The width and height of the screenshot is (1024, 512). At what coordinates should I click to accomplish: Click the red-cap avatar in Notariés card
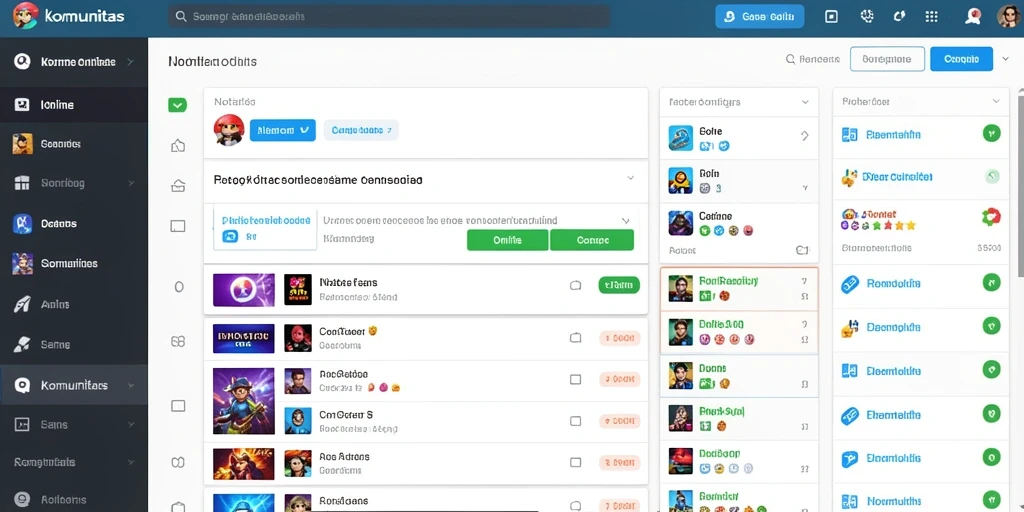tap(229, 130)
